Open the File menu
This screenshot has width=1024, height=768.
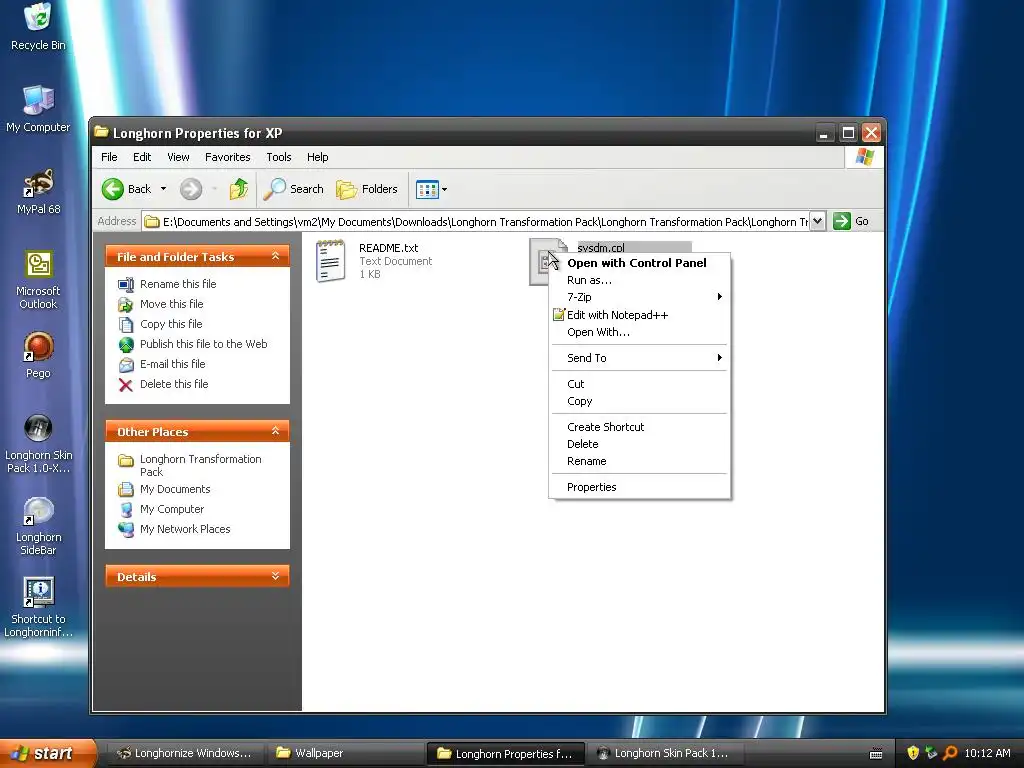(109, 157)
